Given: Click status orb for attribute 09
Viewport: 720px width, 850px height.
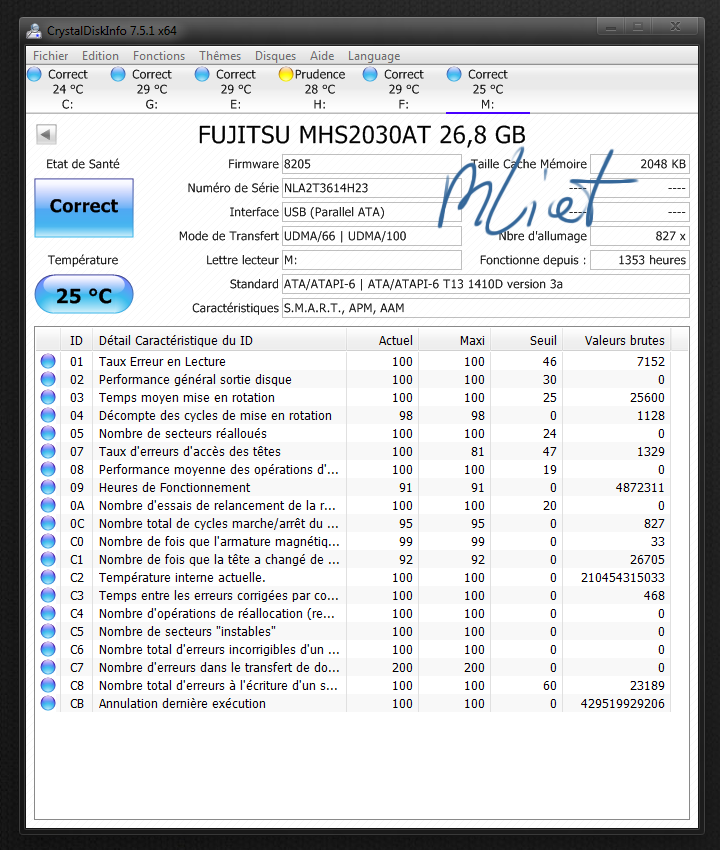Looking at the screenshot, I should click(x=48, y=487).
